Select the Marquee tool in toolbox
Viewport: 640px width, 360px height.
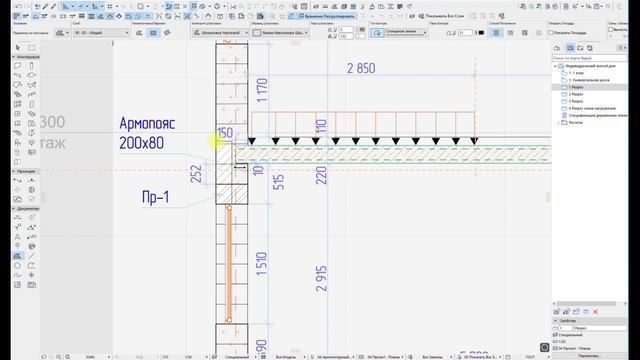pos(32,48)
